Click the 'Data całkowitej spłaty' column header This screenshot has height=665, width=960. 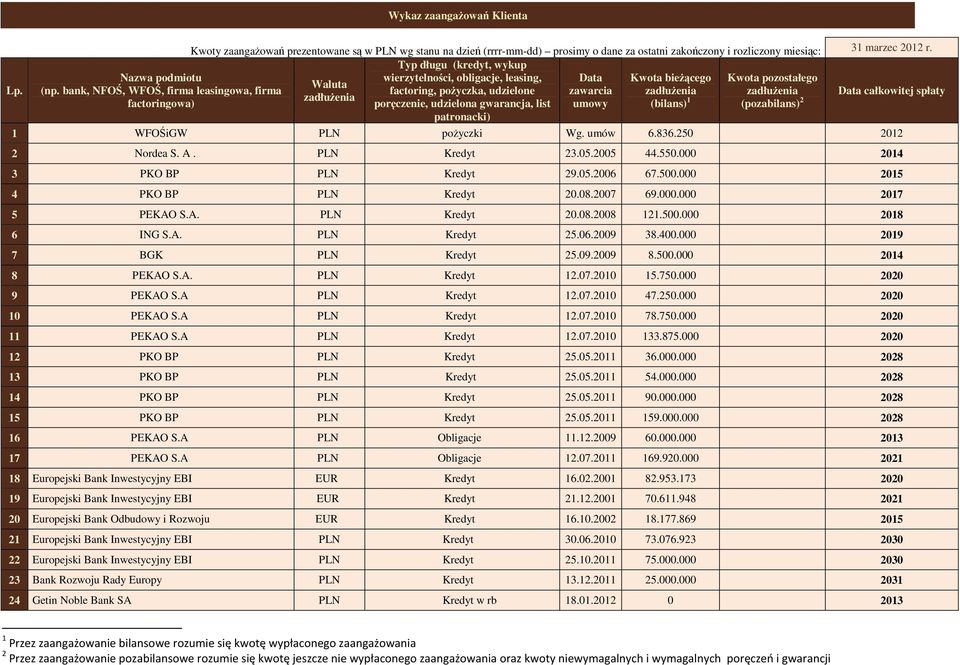tap(891, 91)
